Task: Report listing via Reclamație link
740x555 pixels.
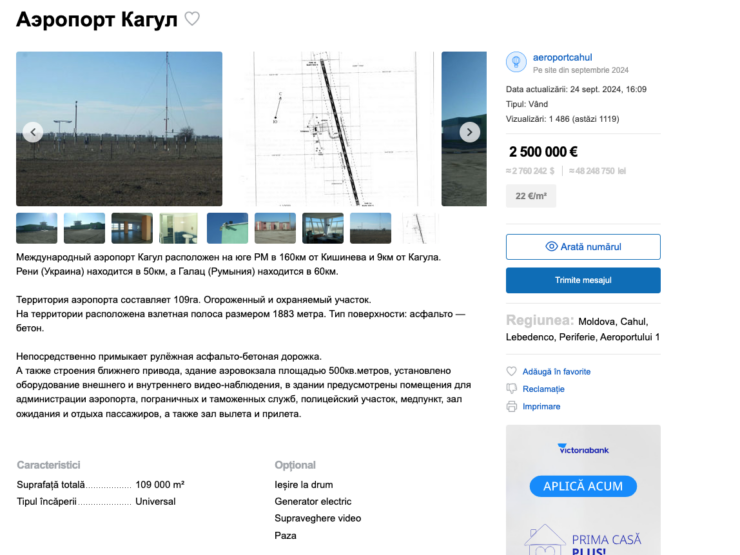Action: point(543,389)
